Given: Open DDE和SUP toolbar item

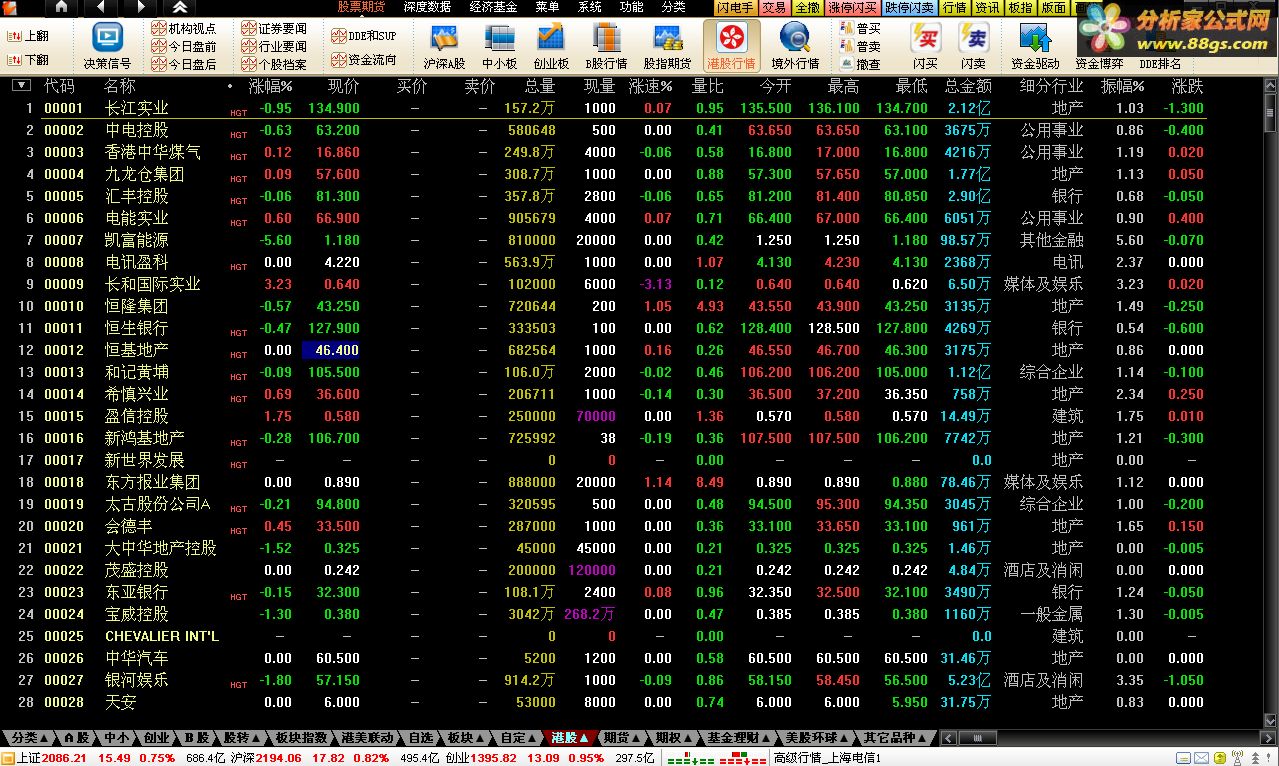Looking at the screenshot, I should [x=364, y=36].
